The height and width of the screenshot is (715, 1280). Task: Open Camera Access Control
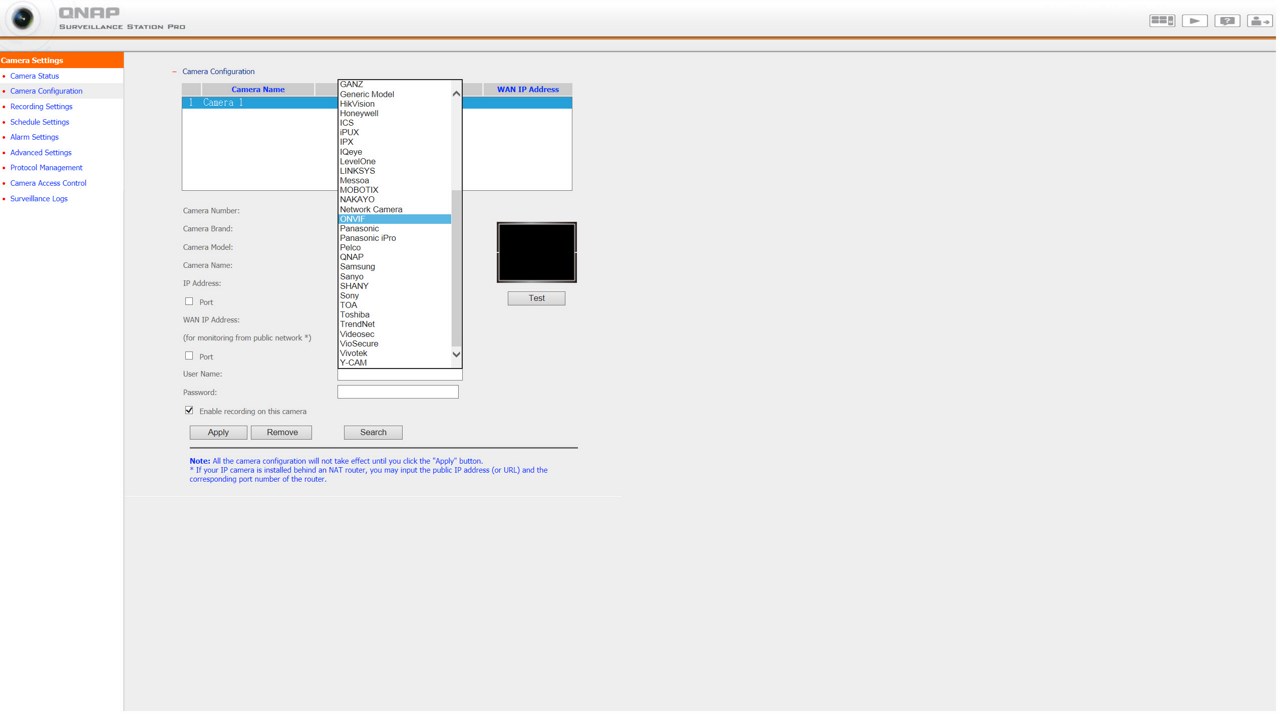coord(48,183)
